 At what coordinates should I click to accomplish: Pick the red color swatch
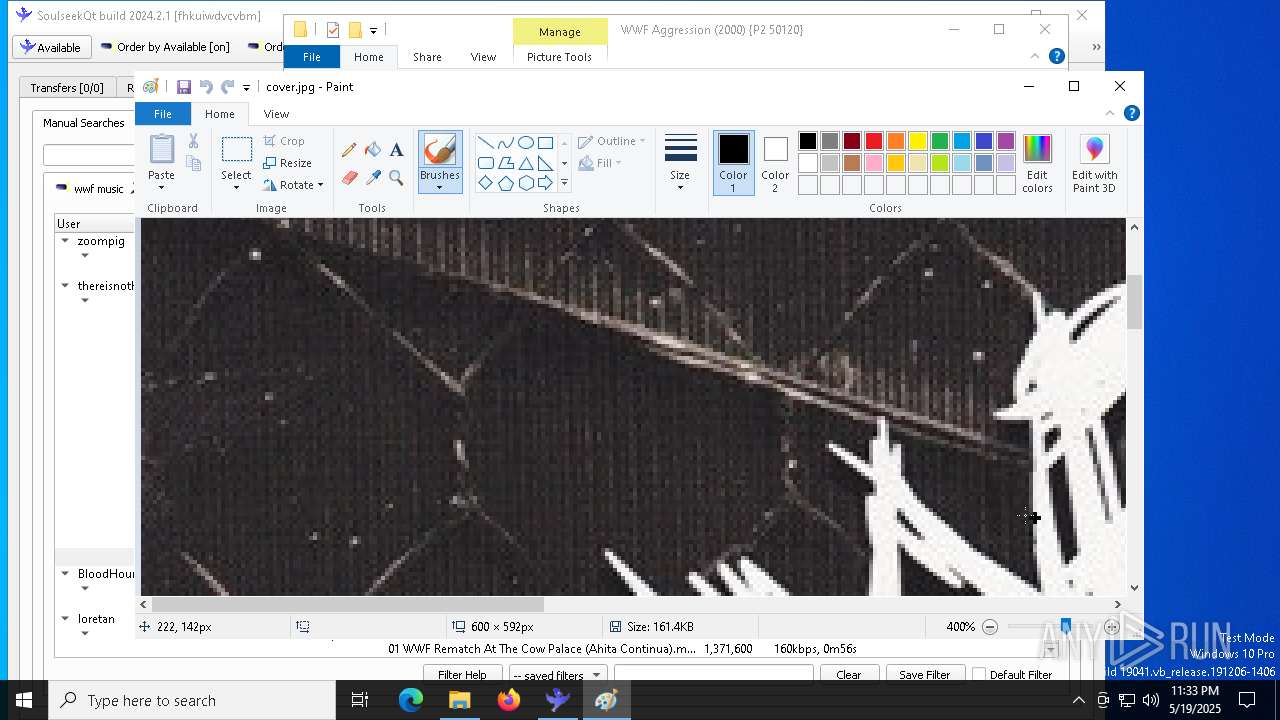(x=874, y=141)
